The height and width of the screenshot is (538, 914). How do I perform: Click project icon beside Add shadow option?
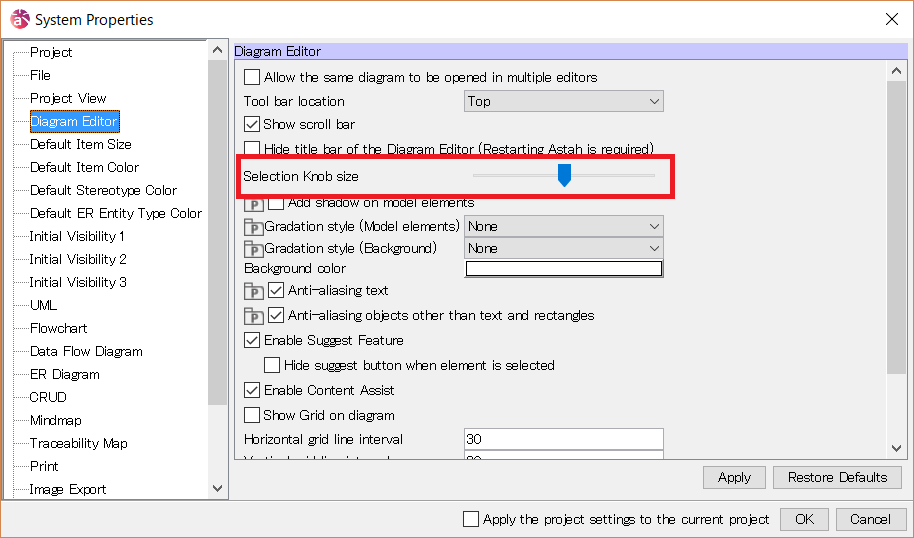254,205
